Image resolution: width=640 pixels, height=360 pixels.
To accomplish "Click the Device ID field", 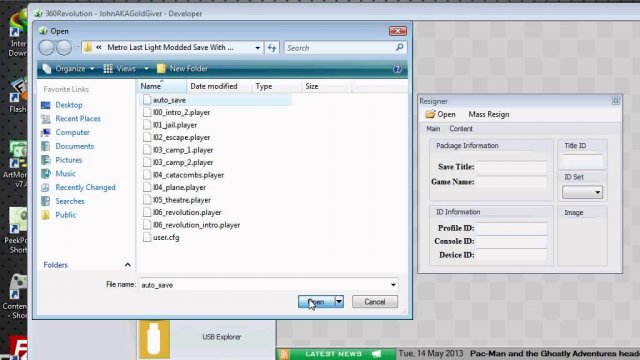I will [512, 255].
